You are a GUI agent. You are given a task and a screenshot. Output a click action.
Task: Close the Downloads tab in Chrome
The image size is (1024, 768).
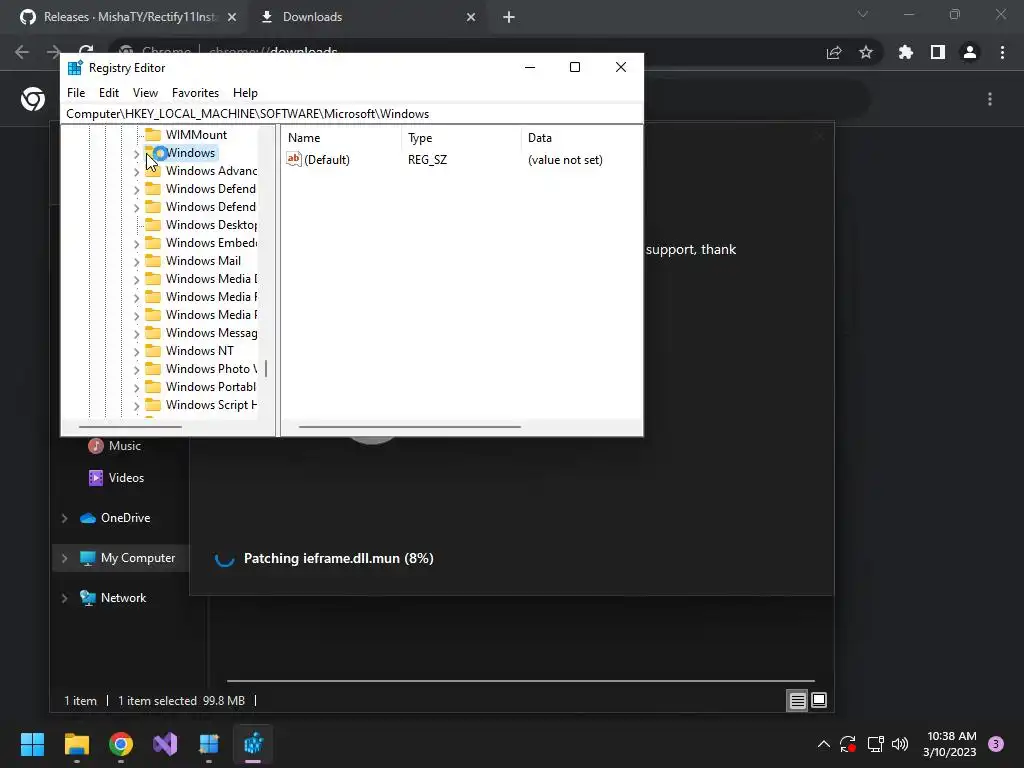pos(471,17)
